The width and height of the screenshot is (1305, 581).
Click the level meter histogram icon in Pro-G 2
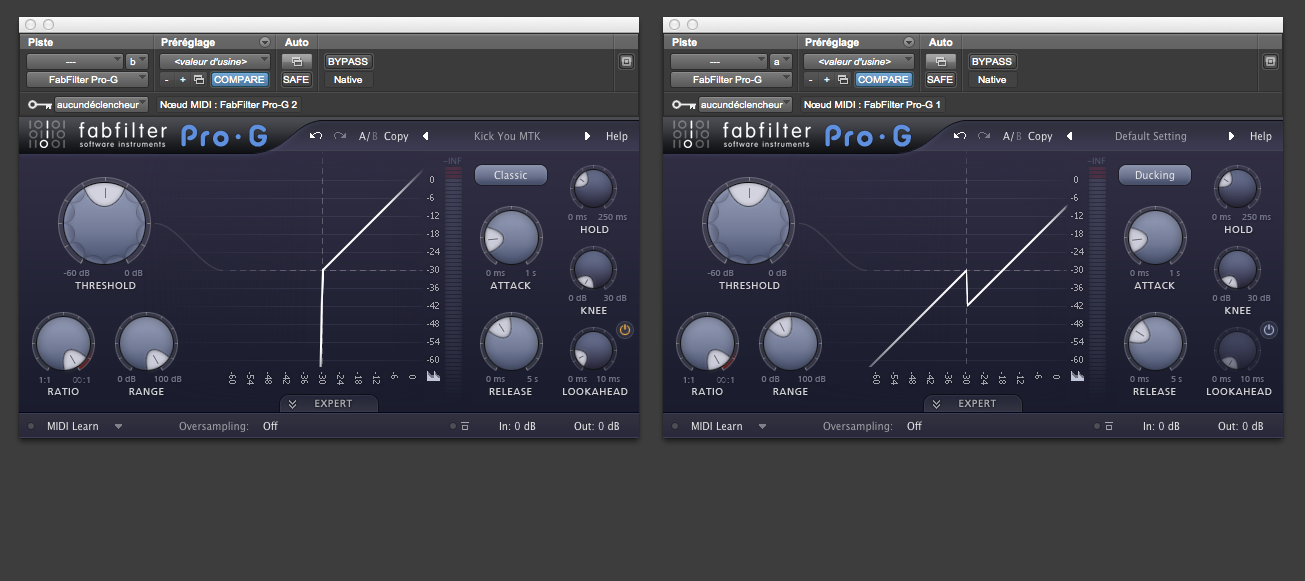[433, 376]
